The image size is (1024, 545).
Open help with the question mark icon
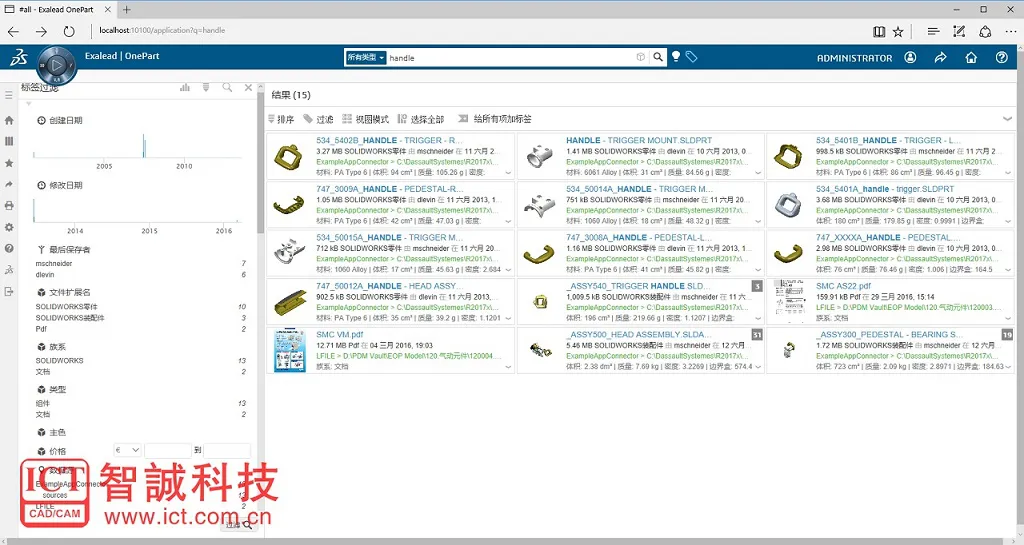pyautogui.click(x=1002, y=58)
